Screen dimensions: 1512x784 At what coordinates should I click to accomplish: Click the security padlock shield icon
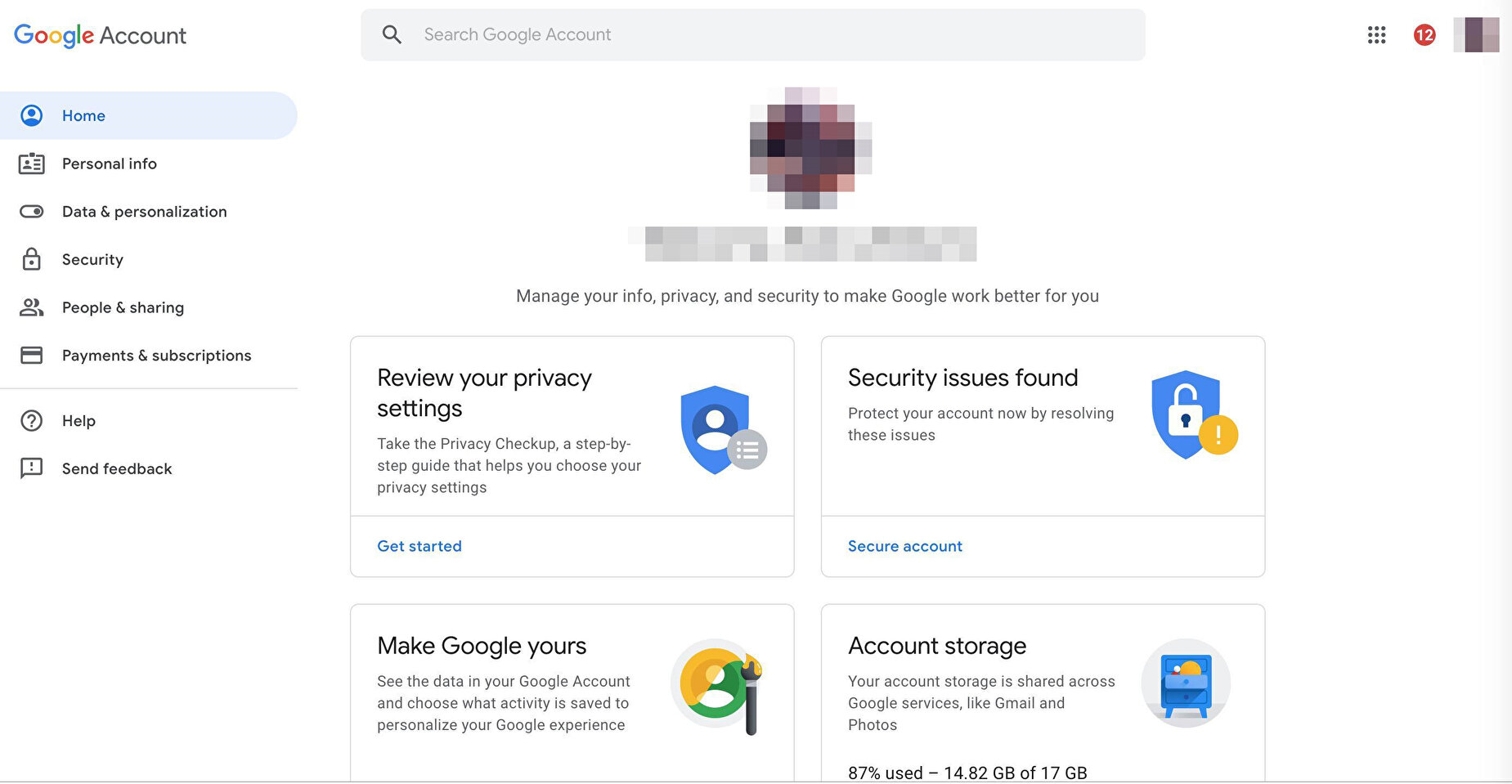point(1193,415)
